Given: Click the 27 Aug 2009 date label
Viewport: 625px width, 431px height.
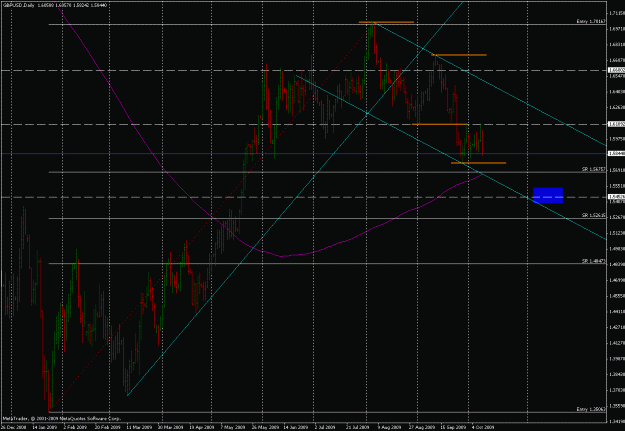Looking at the screenshot, I should coord(421,427).
